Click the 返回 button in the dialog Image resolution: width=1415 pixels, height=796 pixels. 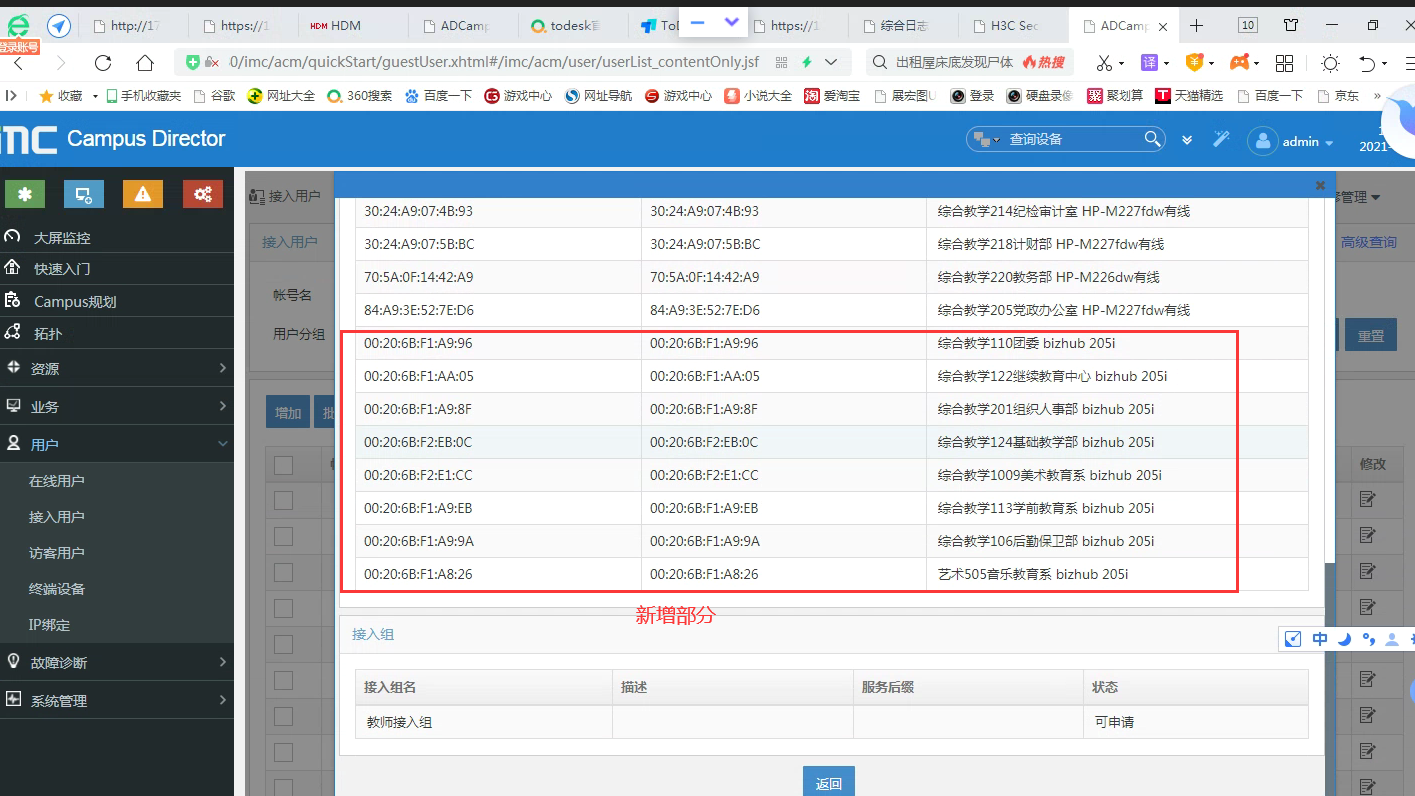(829, 783)
